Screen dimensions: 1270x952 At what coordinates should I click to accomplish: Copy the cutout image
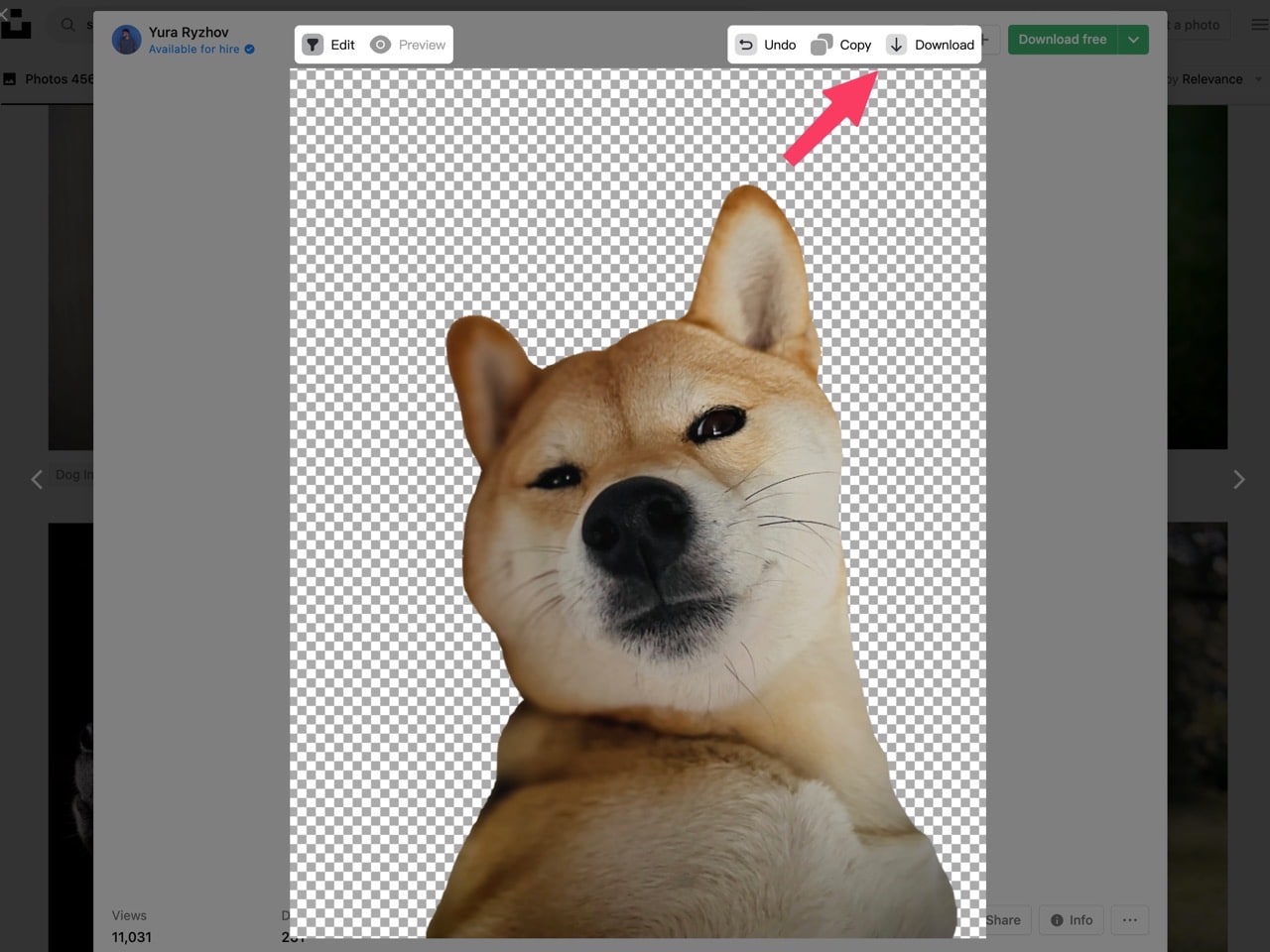(841, 45)
